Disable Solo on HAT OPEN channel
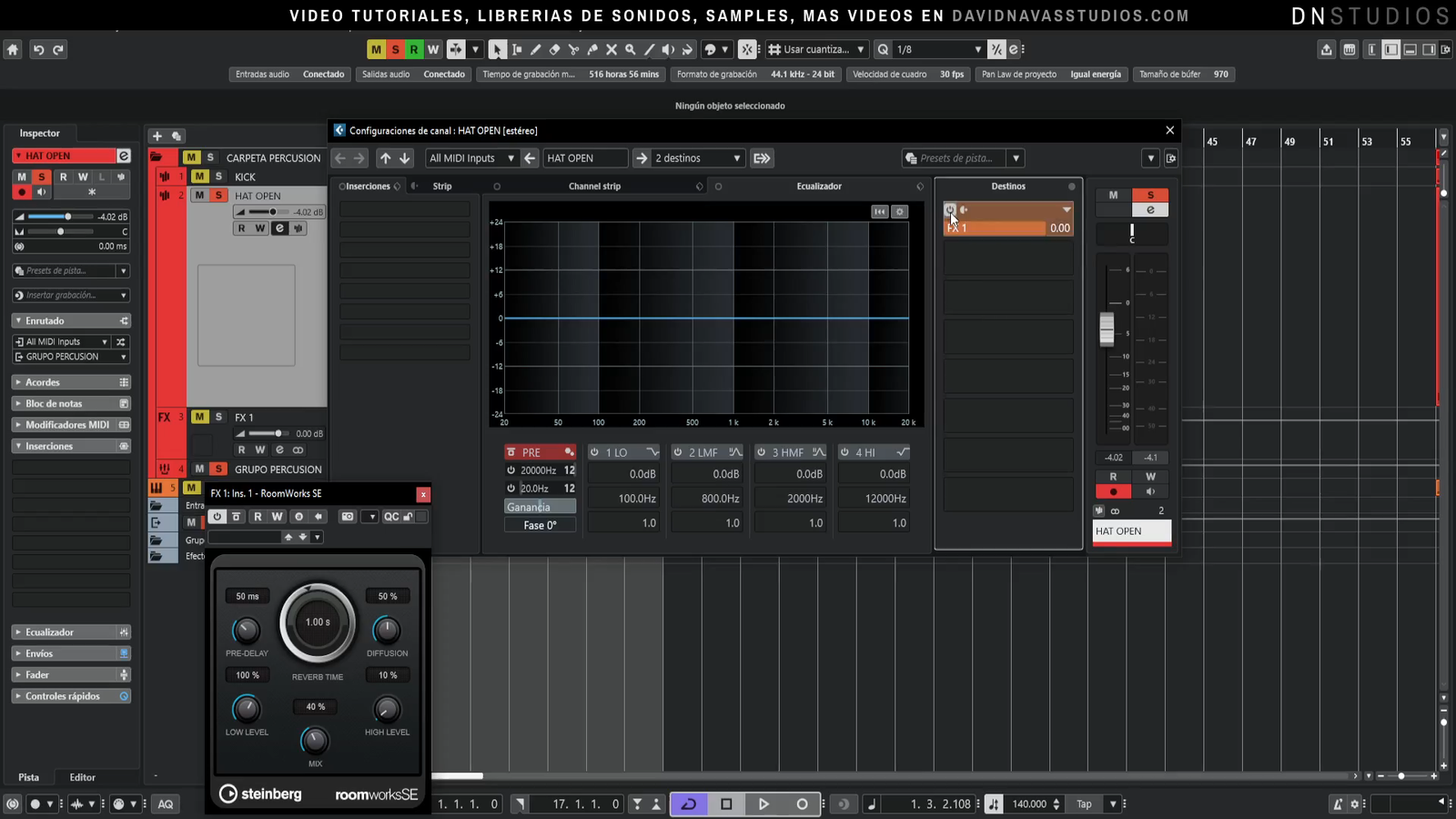This screenshot has height=819, width=1456. [x=1150, y=195]
